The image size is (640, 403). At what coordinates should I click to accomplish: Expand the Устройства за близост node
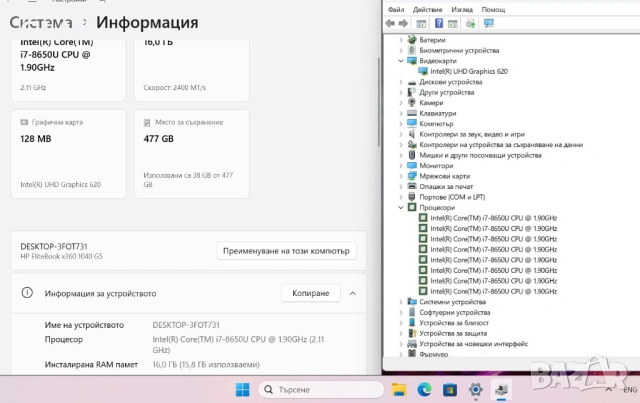click(401, 323)
